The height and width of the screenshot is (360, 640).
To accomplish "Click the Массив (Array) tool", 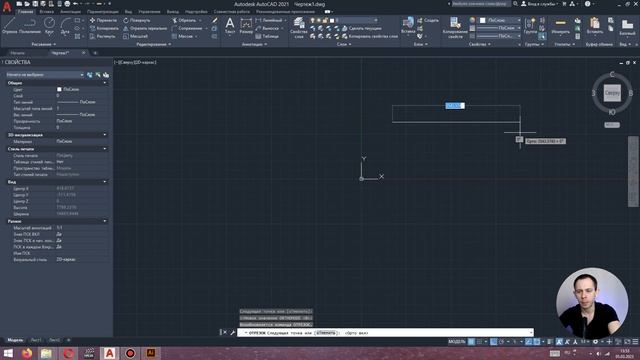I will (182, 36).
